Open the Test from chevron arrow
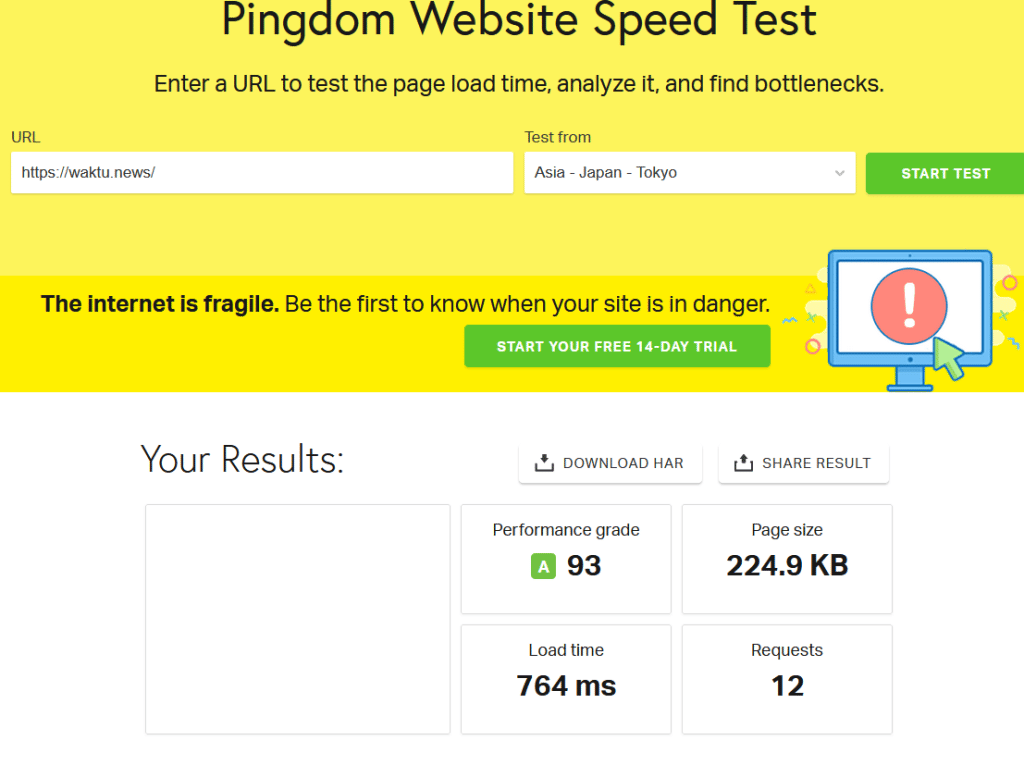The width and height of the screenshot is (1024, 765). pos(839,173)
